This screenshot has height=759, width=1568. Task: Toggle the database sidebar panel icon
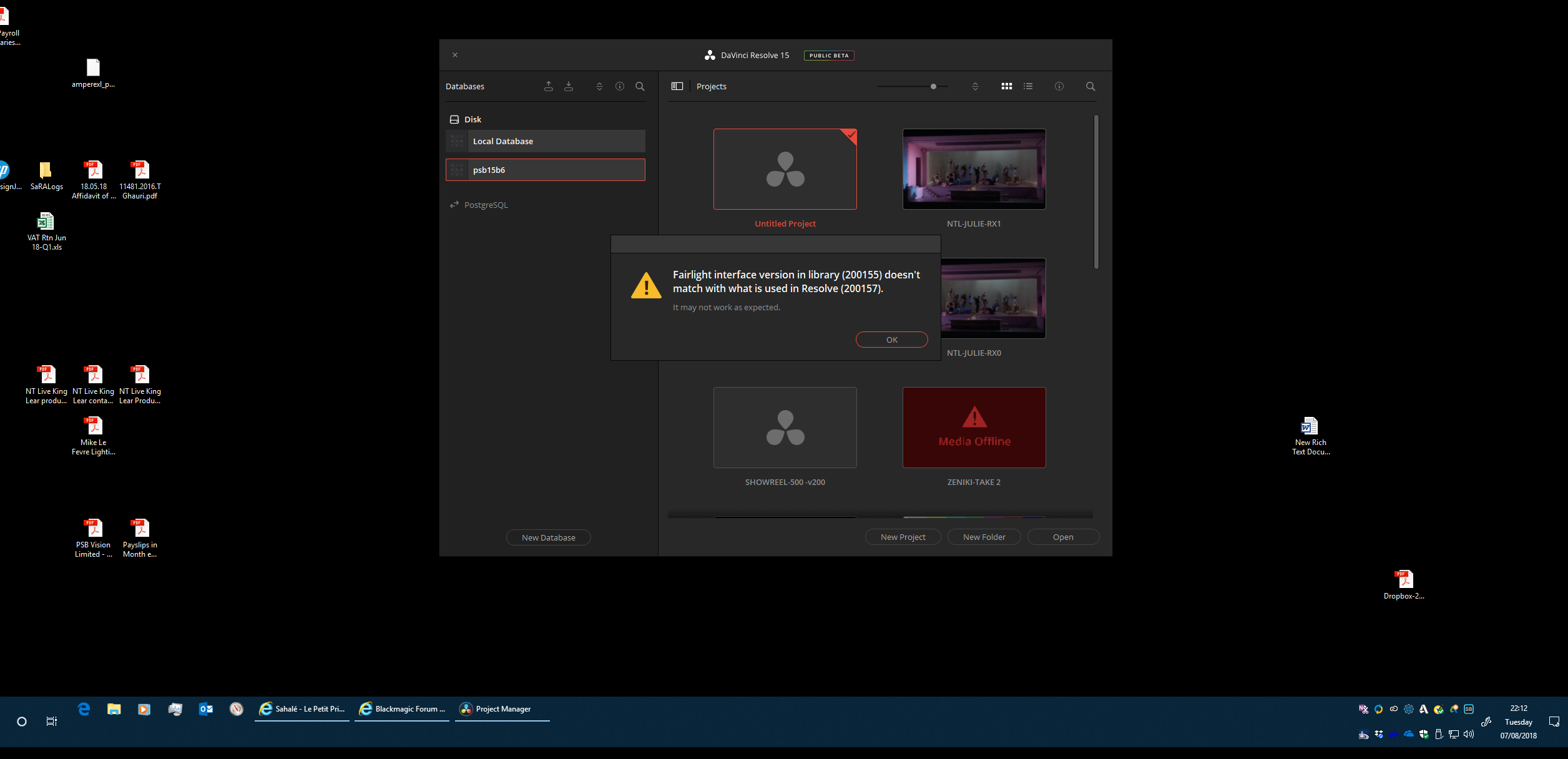[x=677, y=86]
